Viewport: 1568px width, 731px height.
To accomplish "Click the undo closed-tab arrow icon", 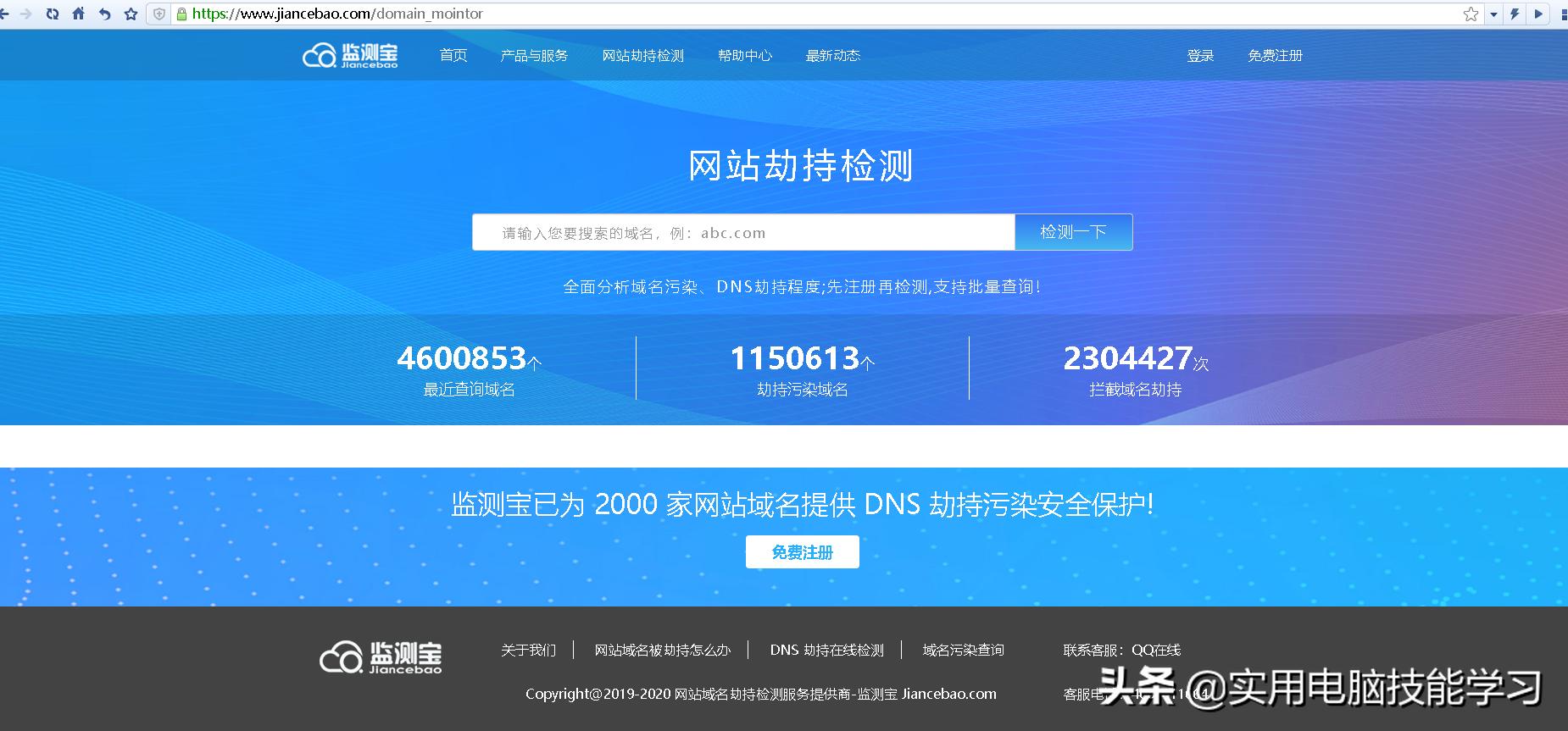I will 104,14.
